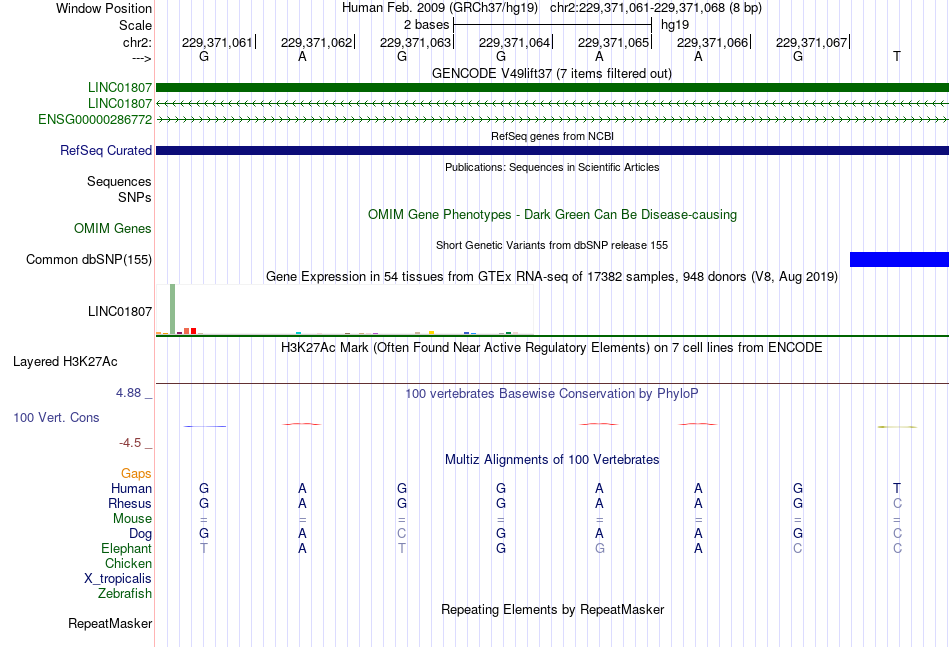Viewport: 950px width, 647px height.
Task: Click the GTEx Gene Expression title text
Action: pyautogui.click(x=552, y=277)
